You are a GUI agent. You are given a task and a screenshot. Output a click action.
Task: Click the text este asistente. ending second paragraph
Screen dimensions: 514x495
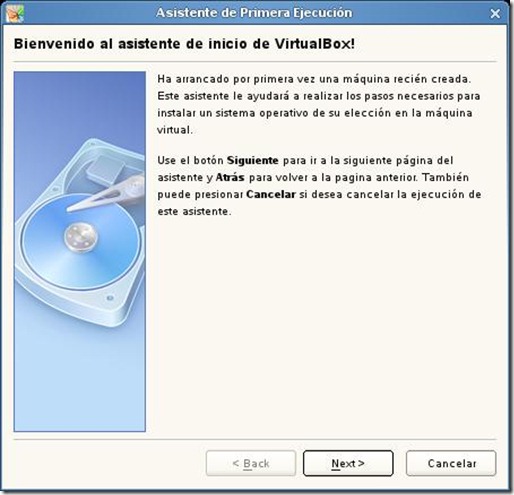click(194, 211)
